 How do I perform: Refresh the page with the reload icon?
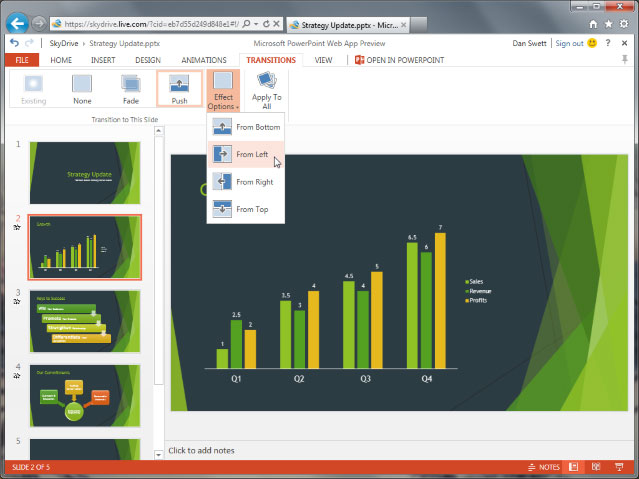(266, 24)
